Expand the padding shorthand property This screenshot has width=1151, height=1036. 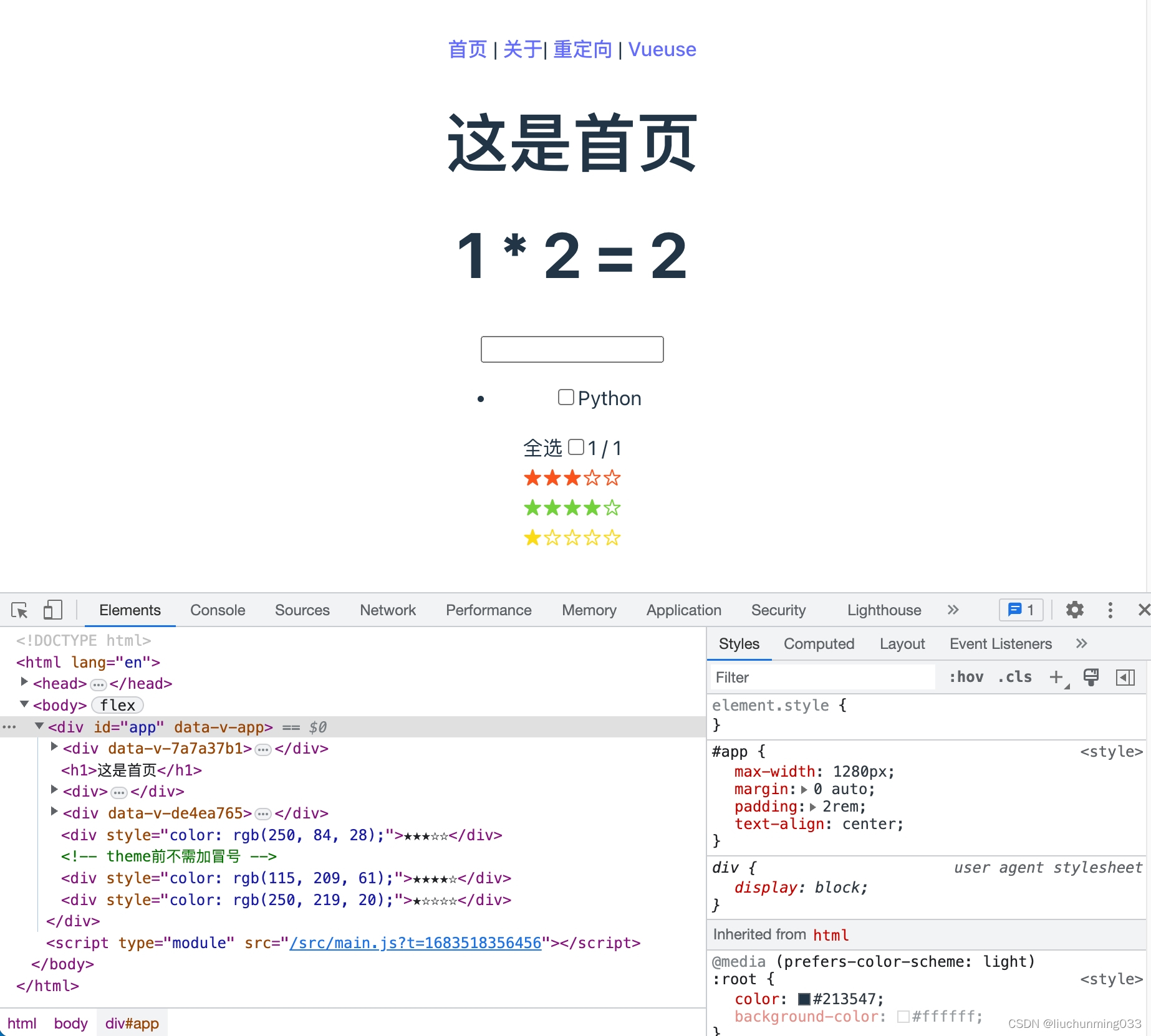coord(812,807)
